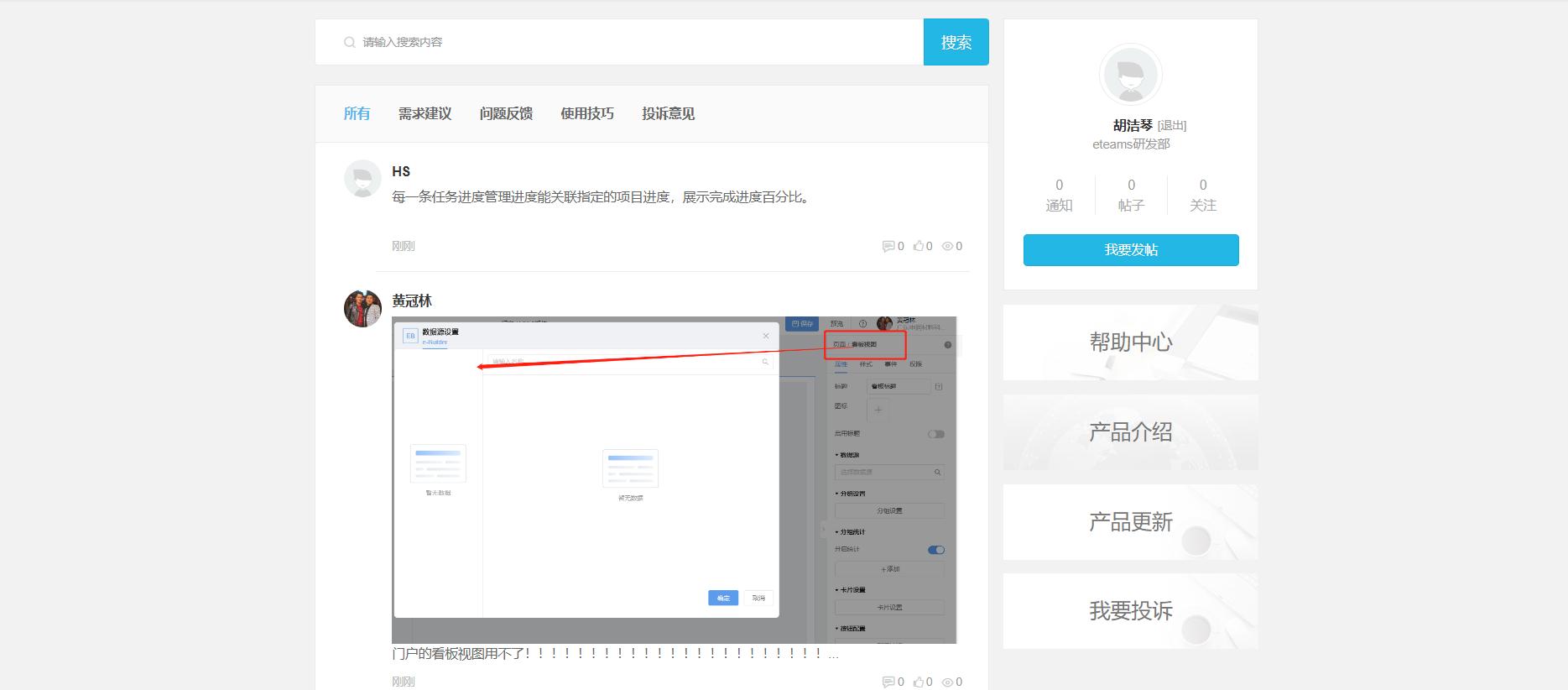
Task: Click 胡洁琴 user name
Action: (x=1133, y=125)
